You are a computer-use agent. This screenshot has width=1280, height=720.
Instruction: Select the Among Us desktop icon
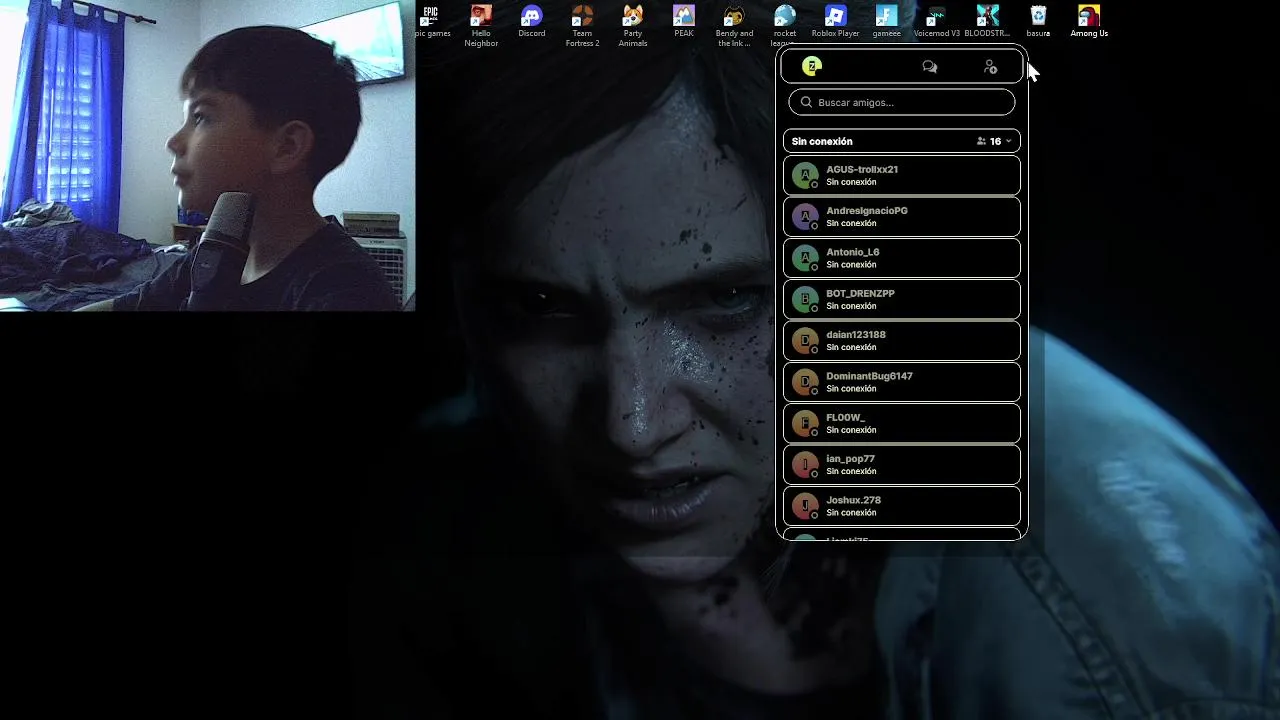(1089, 23)
